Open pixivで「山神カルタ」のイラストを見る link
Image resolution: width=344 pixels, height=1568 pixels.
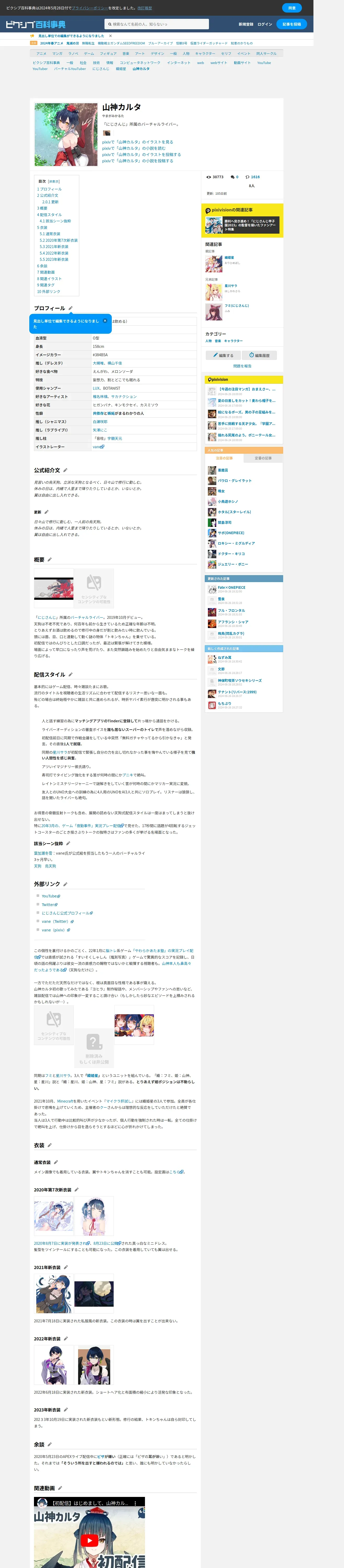[x=138, y=142]
